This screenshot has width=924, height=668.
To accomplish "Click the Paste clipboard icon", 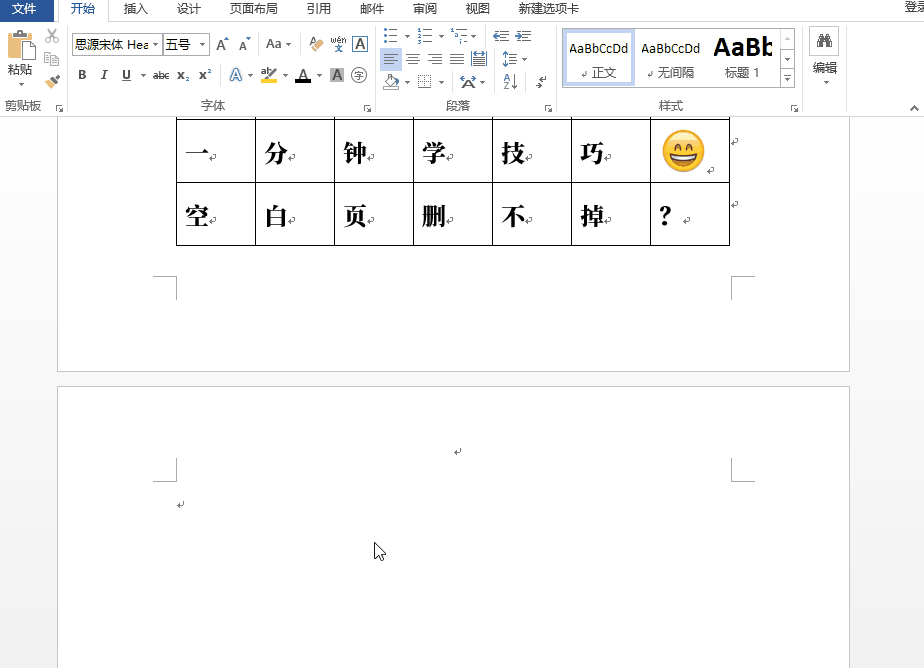I will click(21, 45).
